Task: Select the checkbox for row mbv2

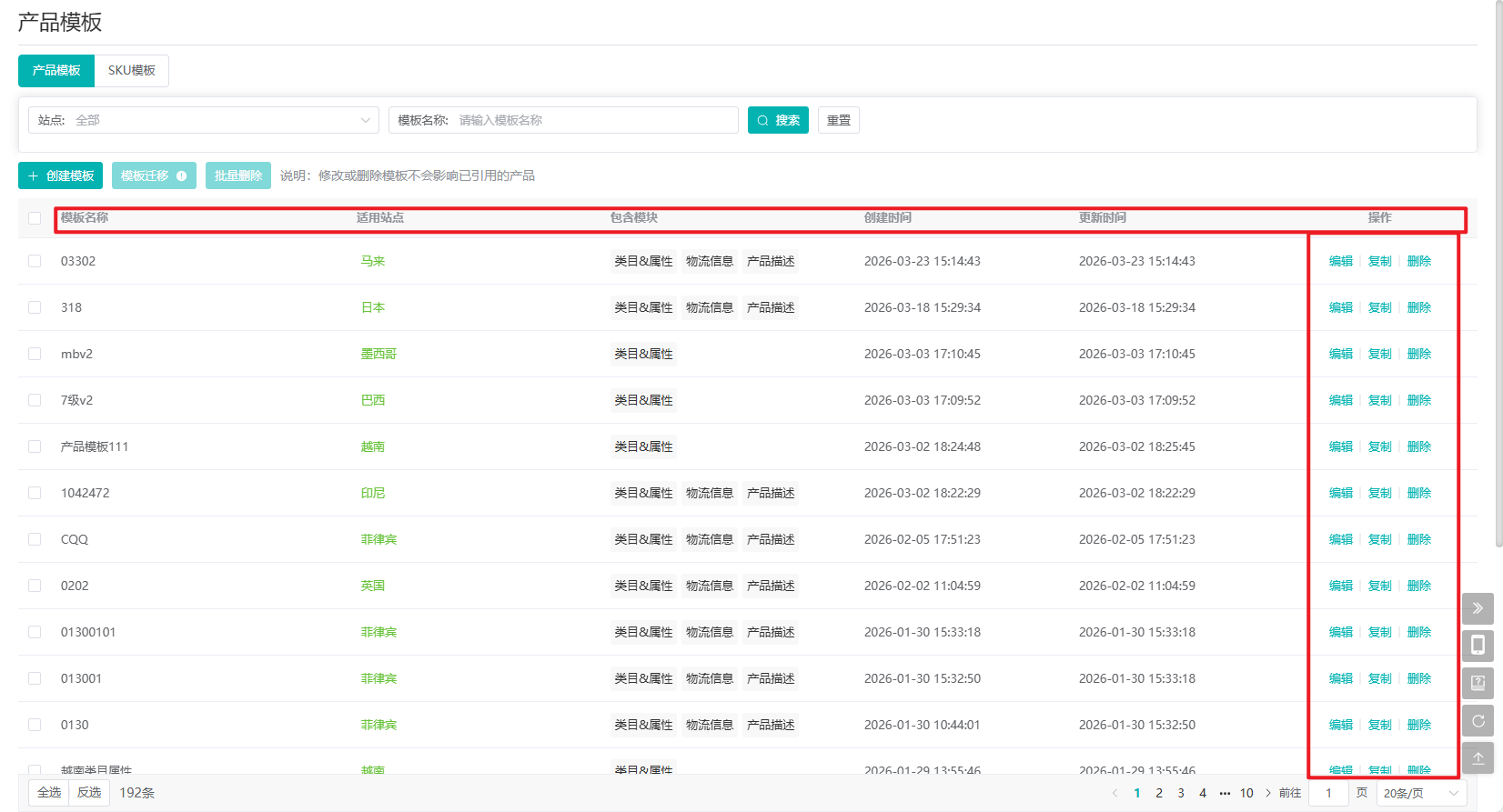Action: pyautogui.click(x=35, y=354)
